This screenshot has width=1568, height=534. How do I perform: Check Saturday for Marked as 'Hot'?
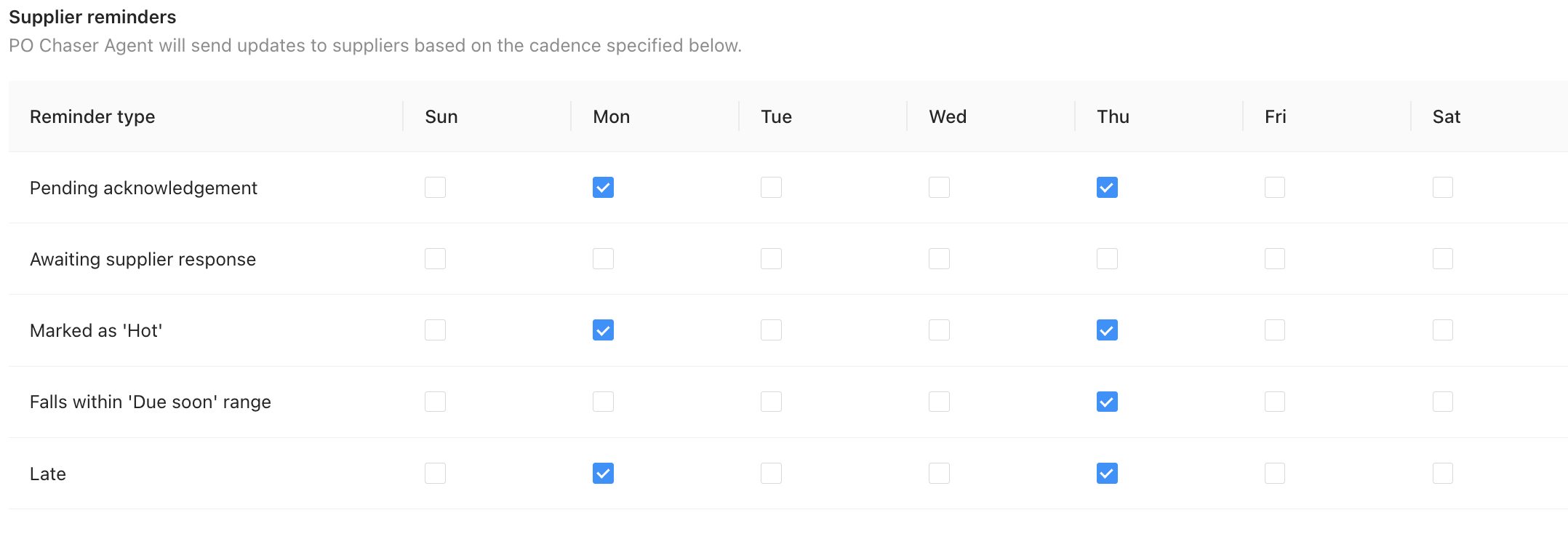(x=1443, y=330)
